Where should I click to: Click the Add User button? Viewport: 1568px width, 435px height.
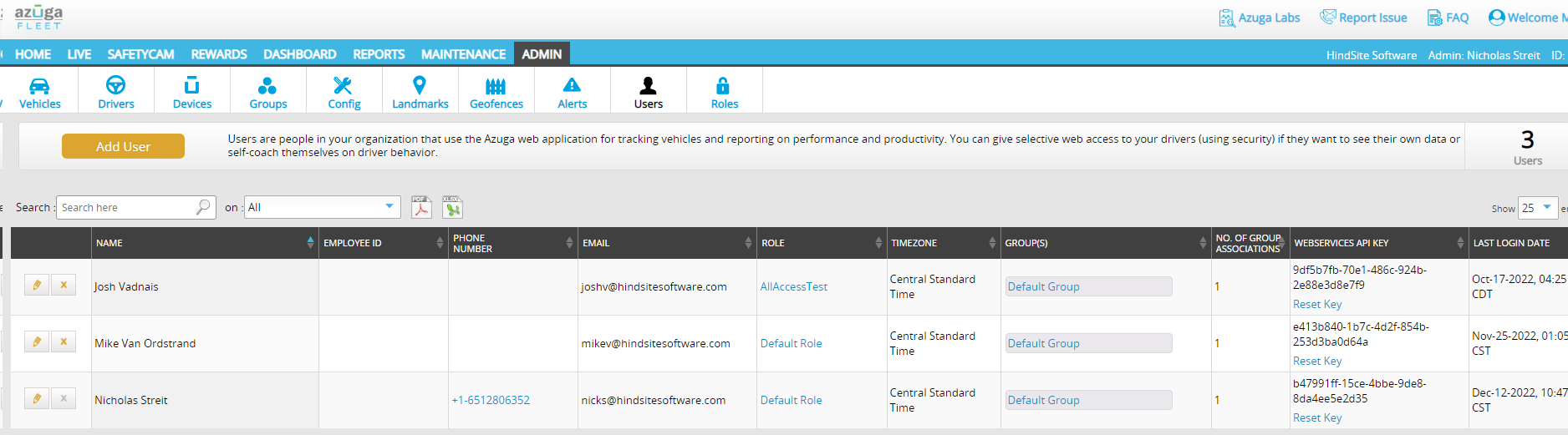[x=123, y=146]
